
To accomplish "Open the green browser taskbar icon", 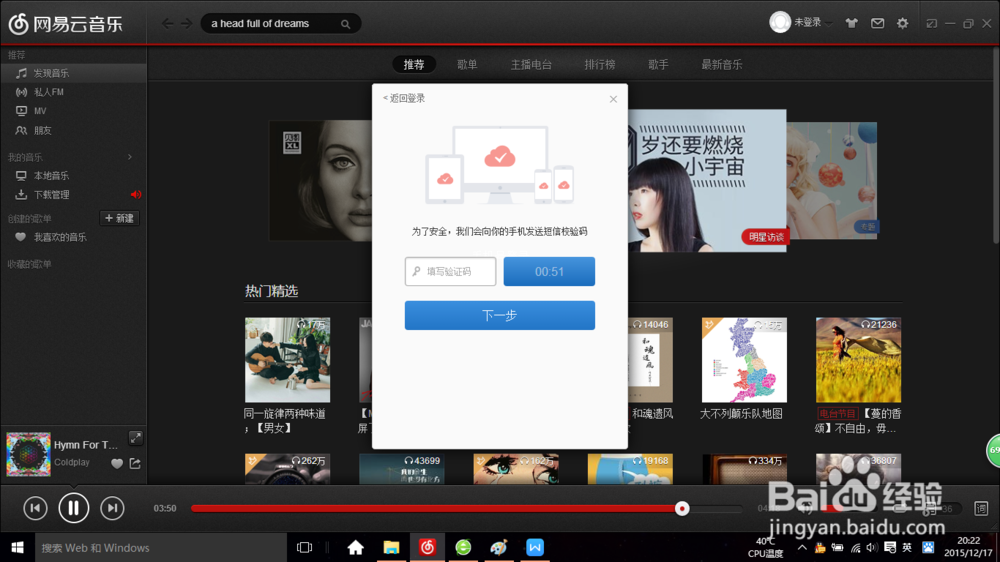I will pos(463,547).
